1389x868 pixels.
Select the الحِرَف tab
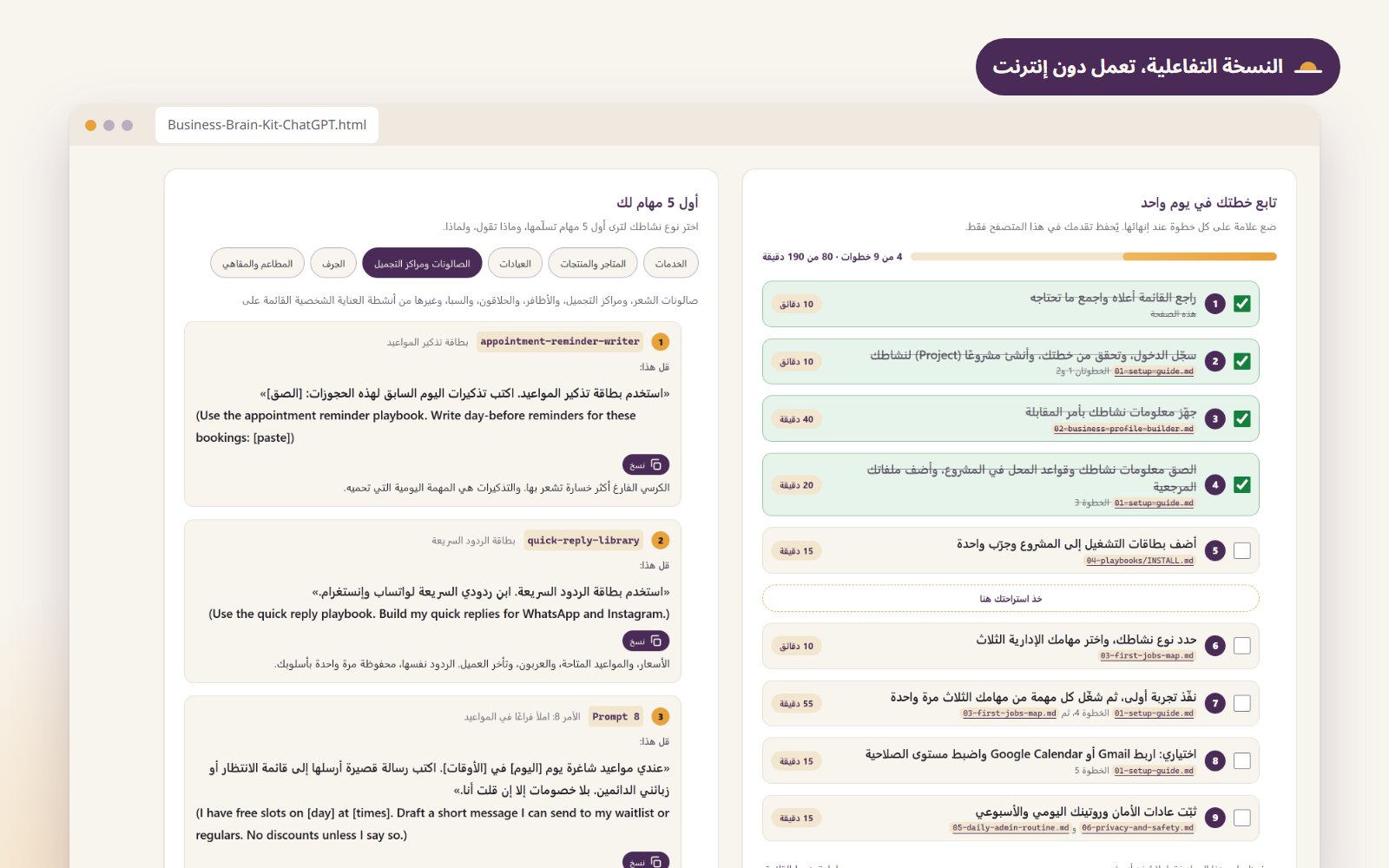[333, 263]
